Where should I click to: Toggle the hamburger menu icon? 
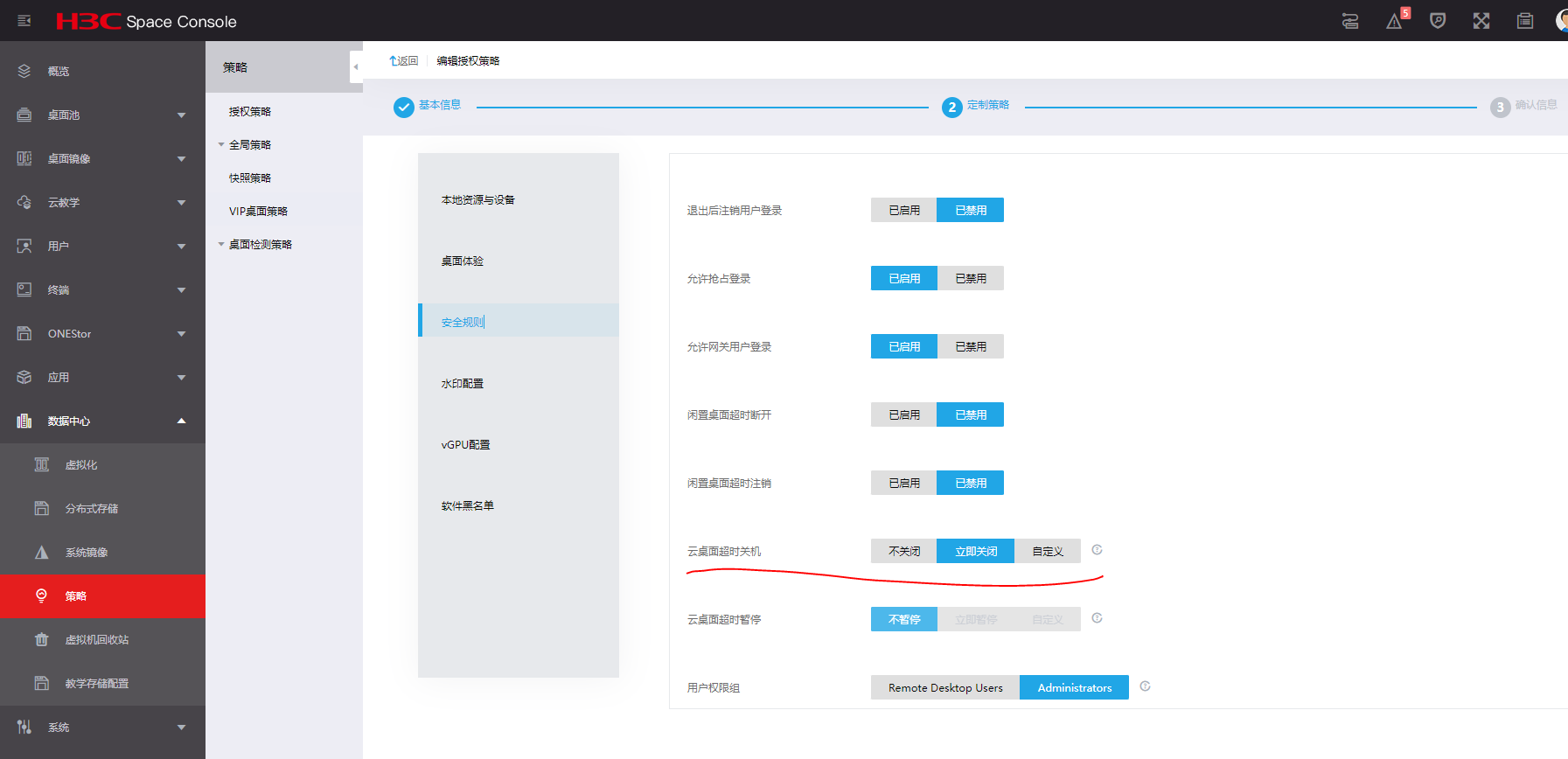[24, 20]
